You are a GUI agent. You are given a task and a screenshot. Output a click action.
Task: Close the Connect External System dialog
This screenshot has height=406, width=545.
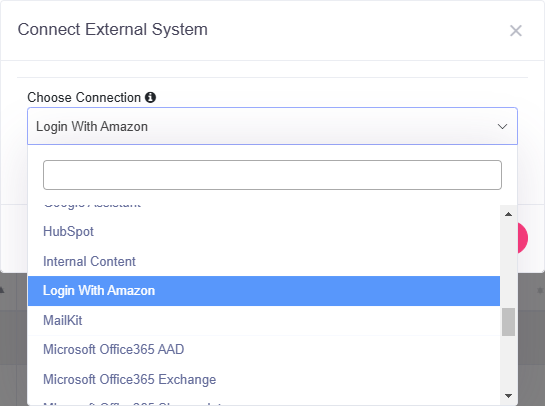[516, 31]
